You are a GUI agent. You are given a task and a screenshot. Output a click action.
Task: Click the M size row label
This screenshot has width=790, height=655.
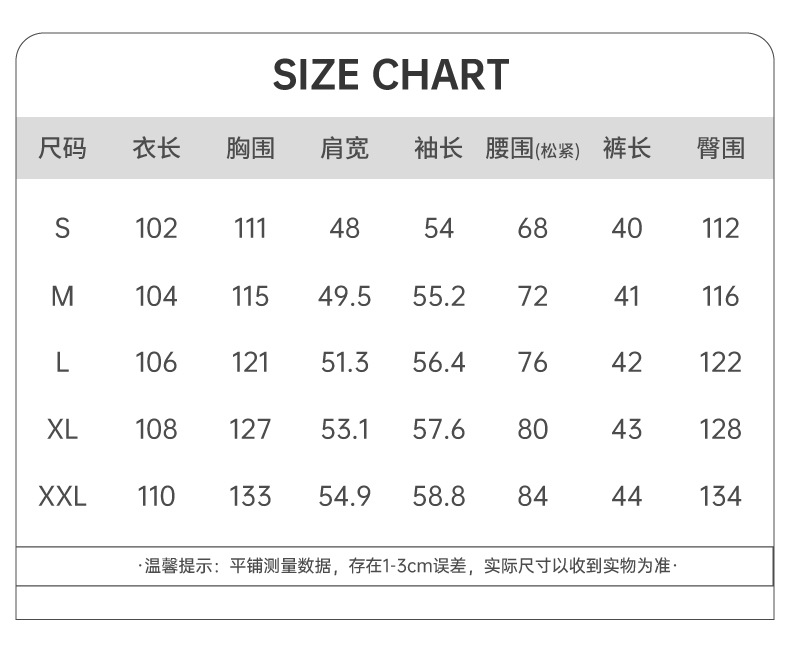62,296
